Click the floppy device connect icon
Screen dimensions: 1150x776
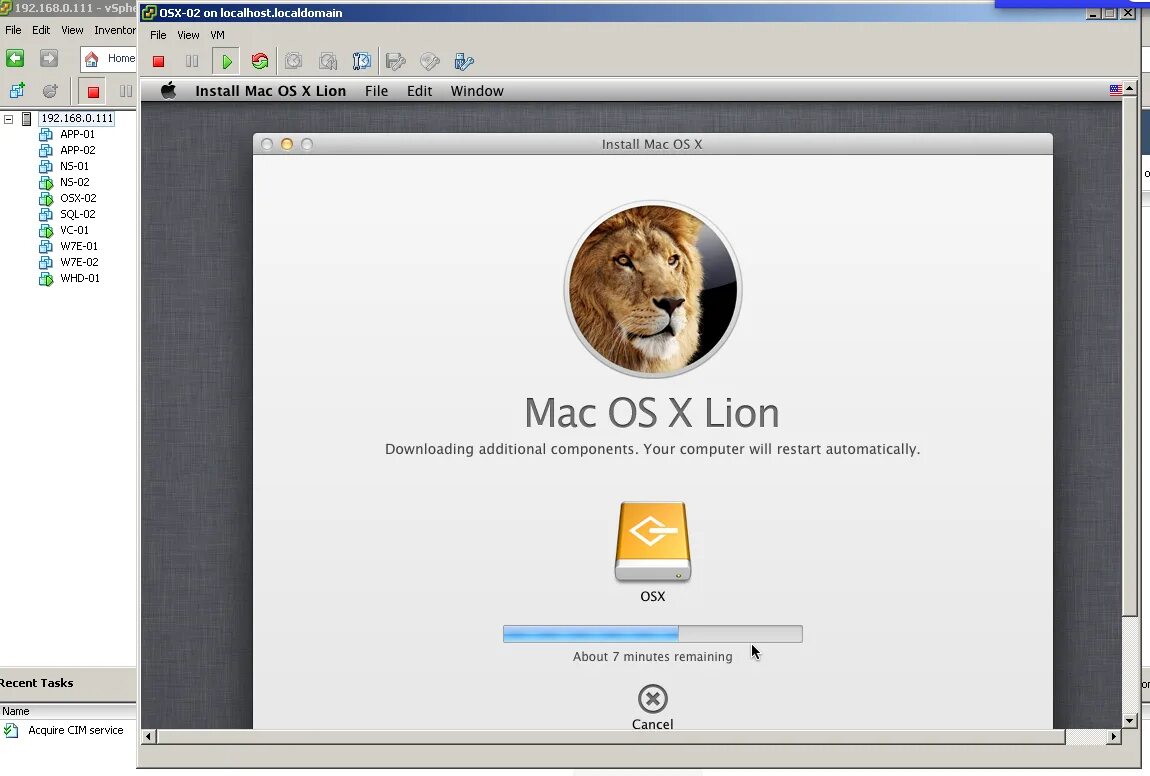tap(396, 62)
